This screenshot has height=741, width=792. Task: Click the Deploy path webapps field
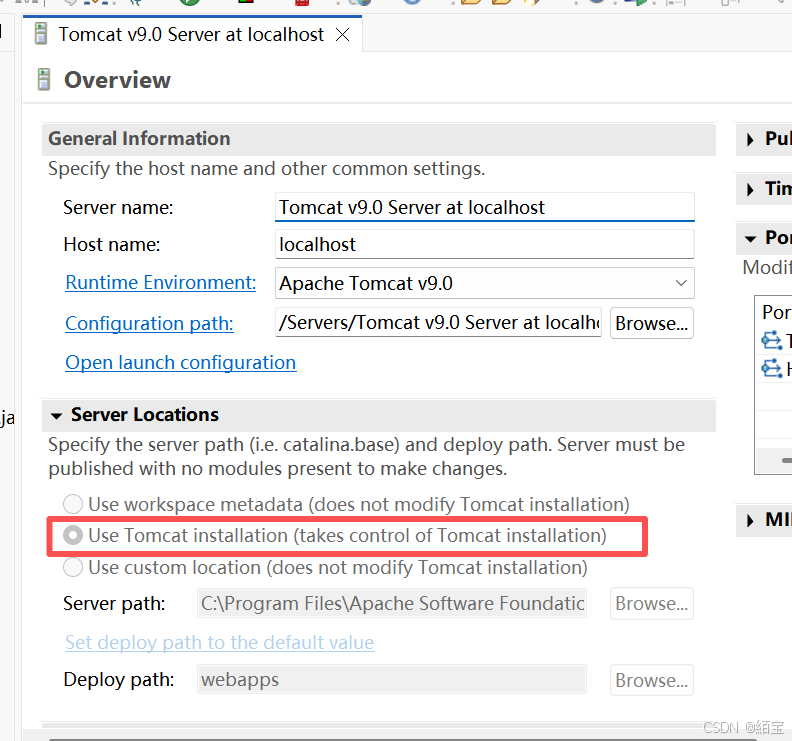[x=391, y=679]
